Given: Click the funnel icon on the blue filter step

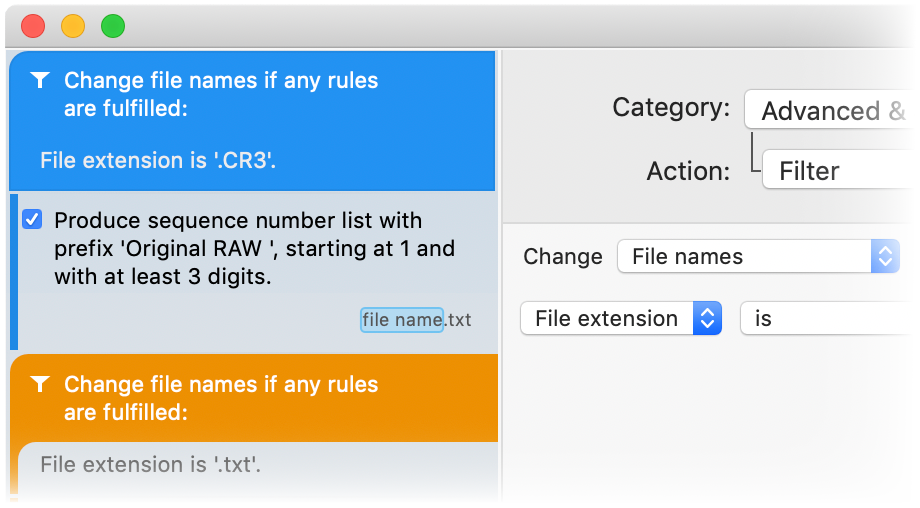Looking at the screenshot, I should click(40, 81).
